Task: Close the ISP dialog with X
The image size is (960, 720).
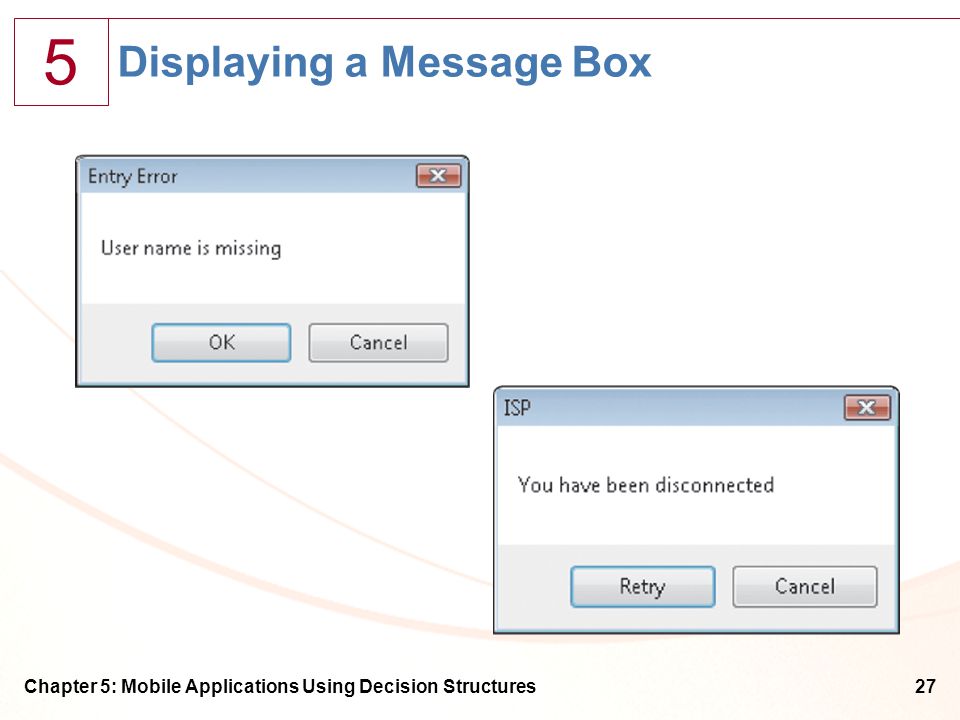Action: (x=867, y=407)
